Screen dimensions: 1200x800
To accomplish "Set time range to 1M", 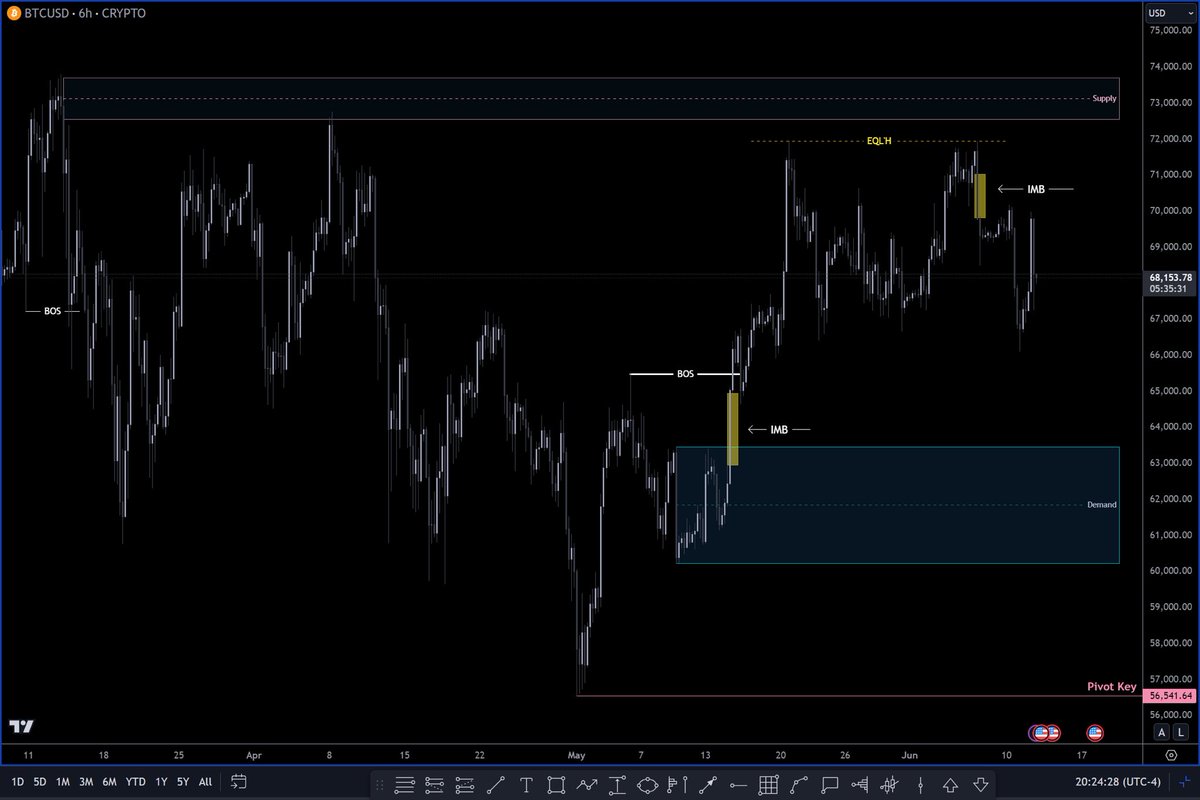I will coord(63,782).
